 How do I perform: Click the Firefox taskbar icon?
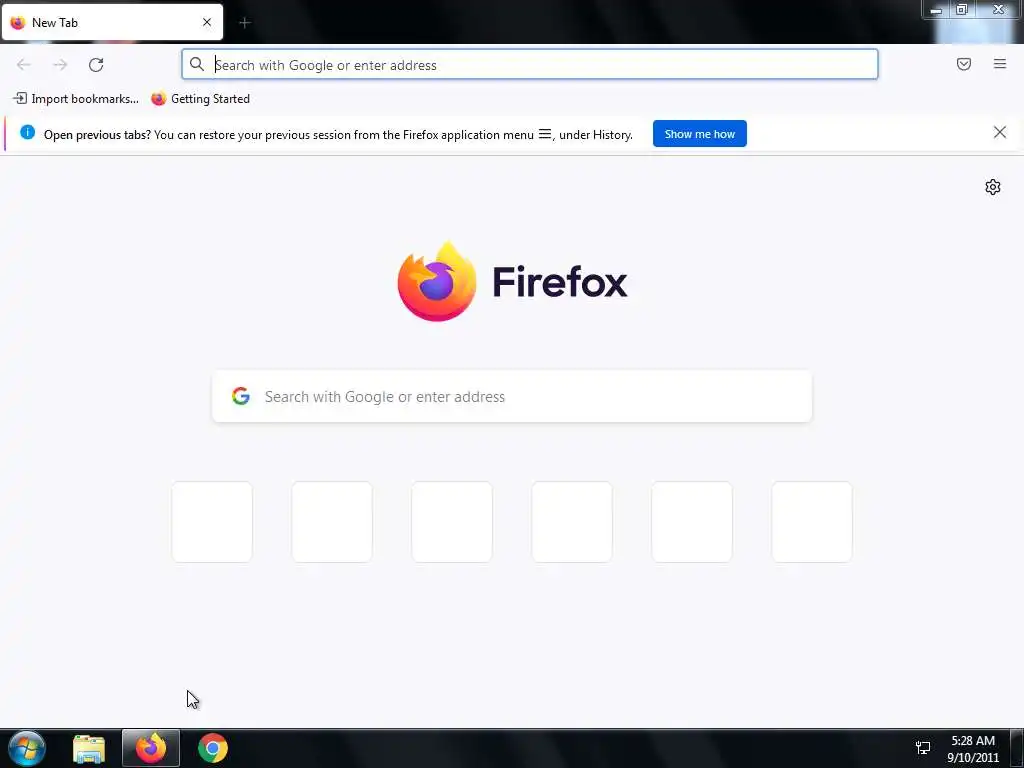151,748
